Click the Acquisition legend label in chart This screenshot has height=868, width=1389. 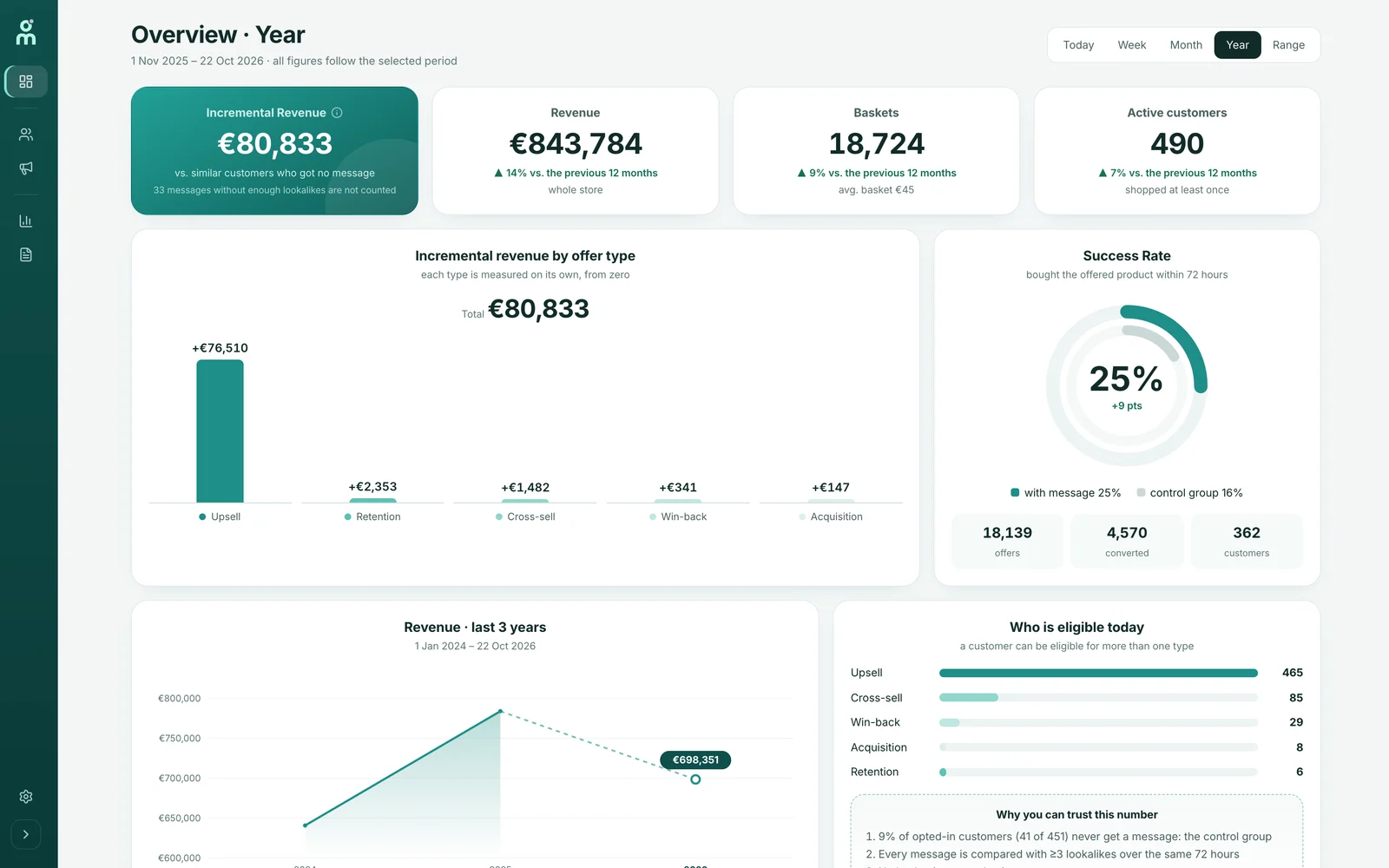click(x=831, y=516)
